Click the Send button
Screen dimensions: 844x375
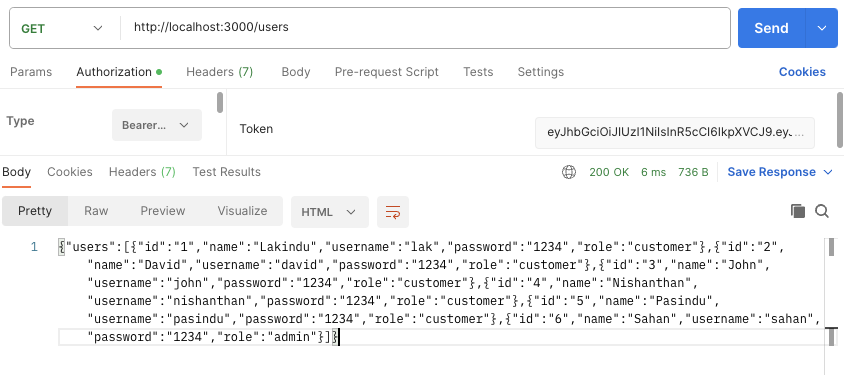click(x=771, y=28)
